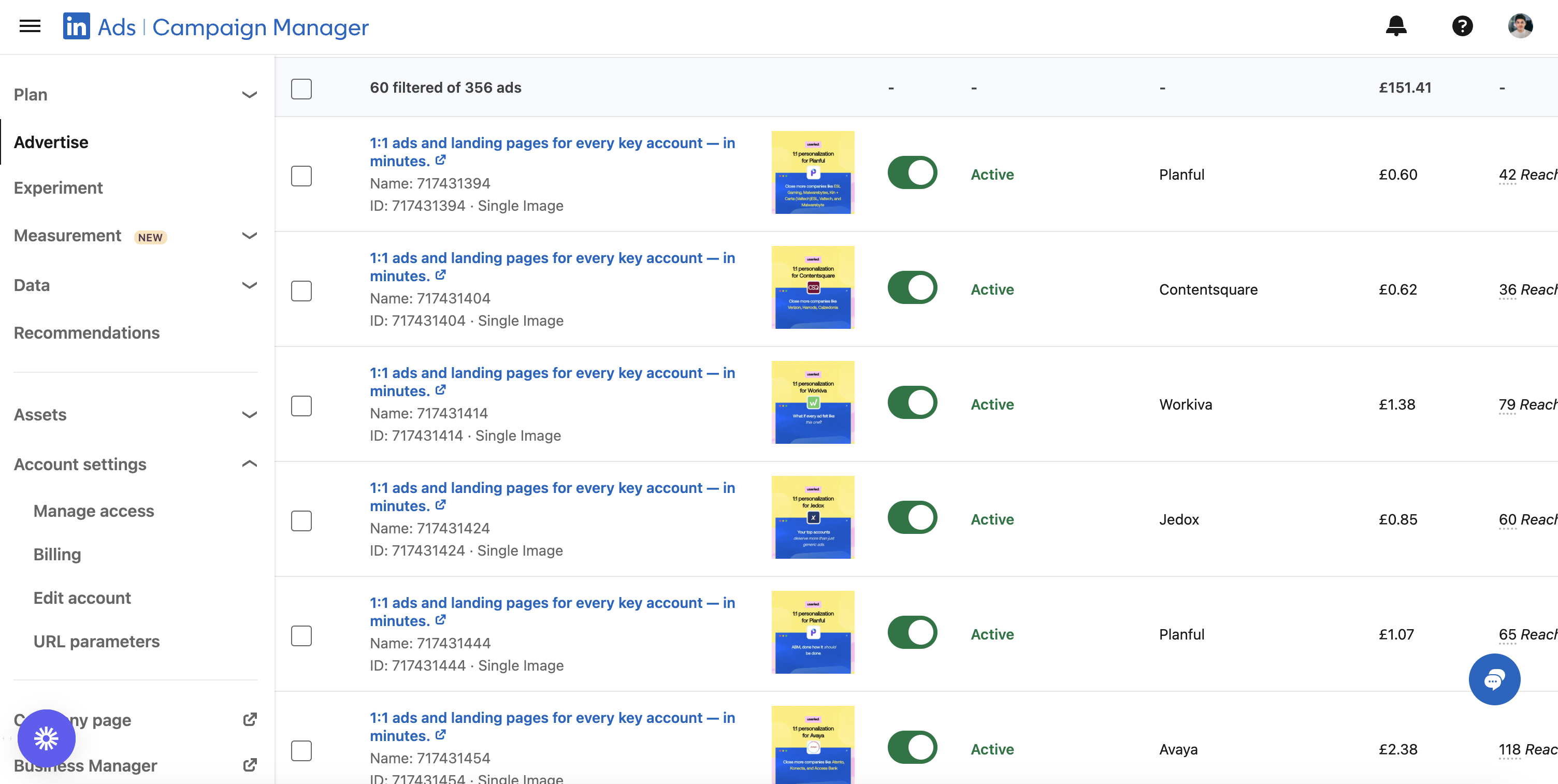
Task: Turn off the Avaya ad toggle
Action: pos(912,747)
